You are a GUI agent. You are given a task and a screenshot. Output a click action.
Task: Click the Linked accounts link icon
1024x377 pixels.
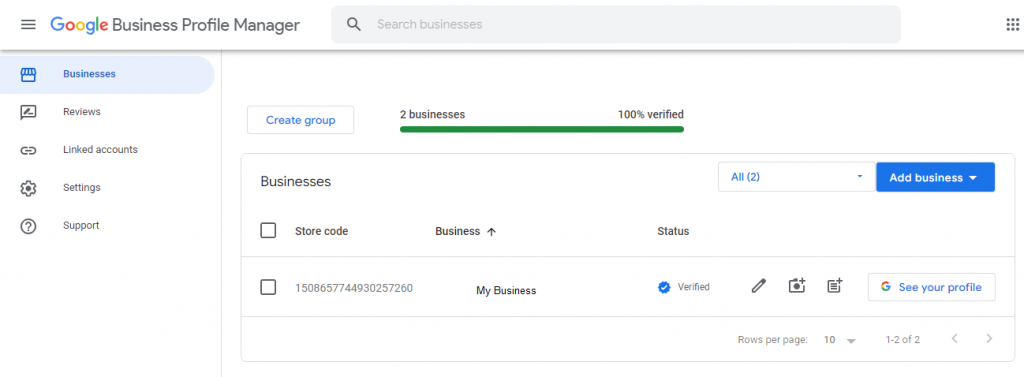[x=28, y=150]
